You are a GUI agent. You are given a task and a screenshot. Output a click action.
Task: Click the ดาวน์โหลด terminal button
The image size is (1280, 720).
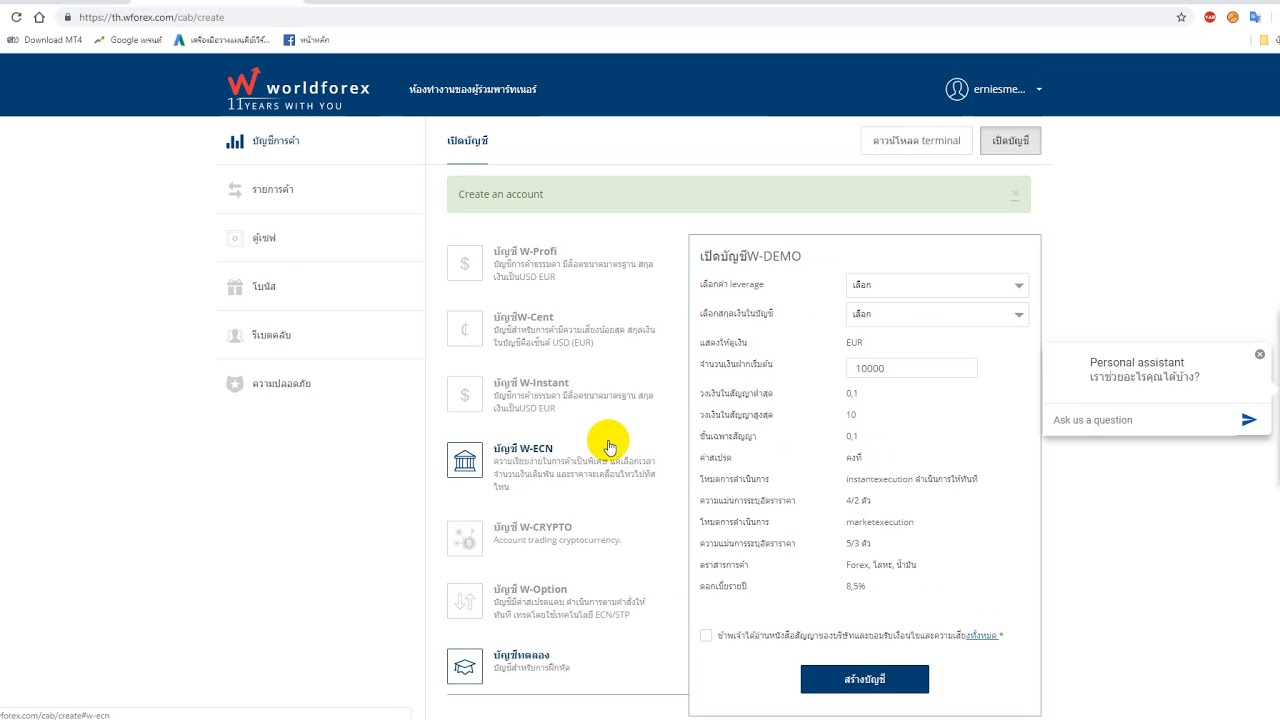[x=916, y=141]
